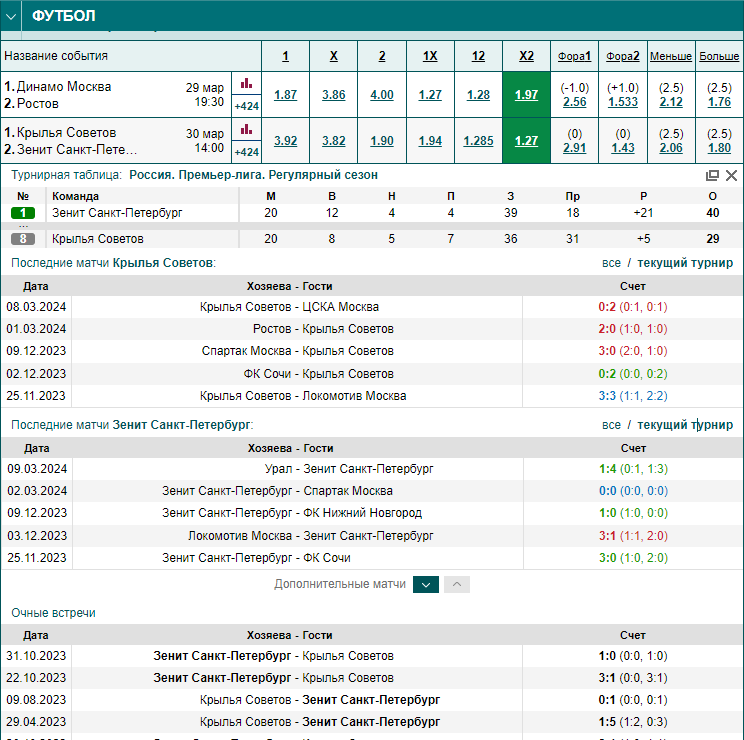Image resolution: width=744 pixels, height=740 pixels.
Task: Select handicap odds 2.56 for Динамо
Action: tap(575, 102)
